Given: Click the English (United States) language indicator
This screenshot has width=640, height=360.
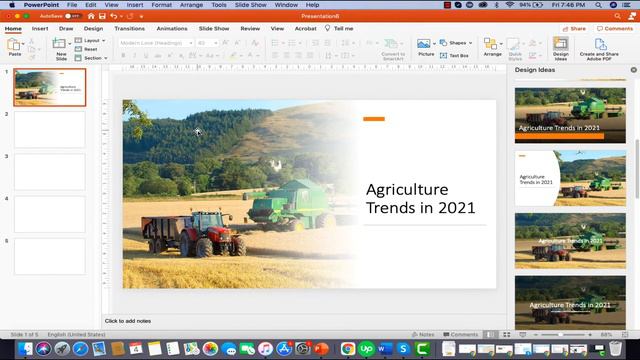Looking at the screenshot, I should click(76, 335).
